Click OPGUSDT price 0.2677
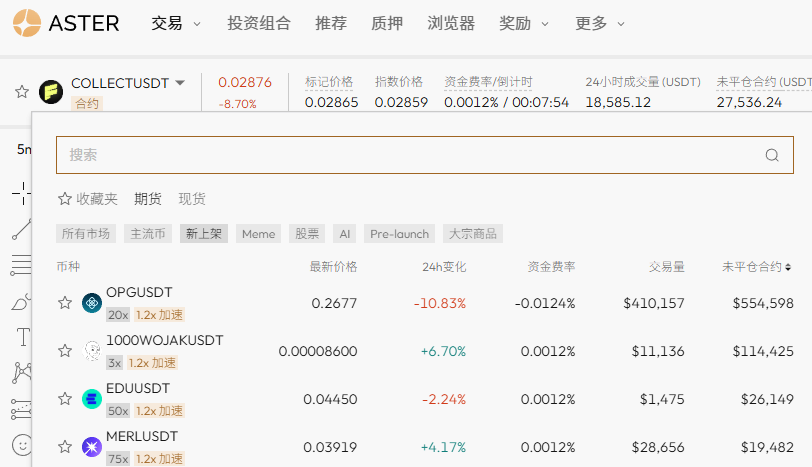Viewport: 812px width, 467px height. pyautogui.click(x=334, y=303)
